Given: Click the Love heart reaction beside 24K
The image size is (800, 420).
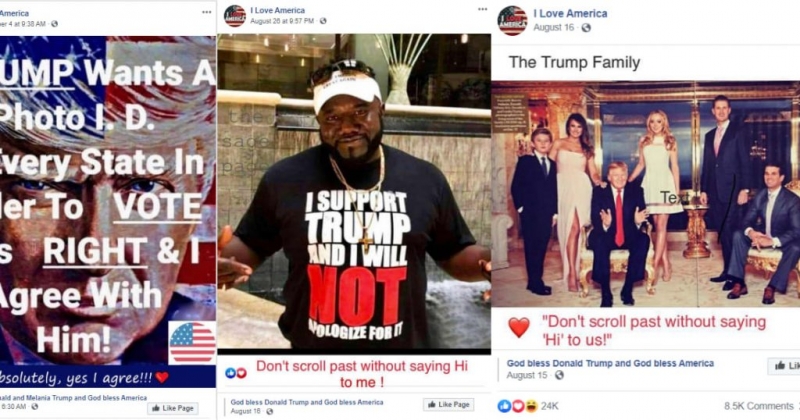Looking at the screenshot, I should coord(518,406).
